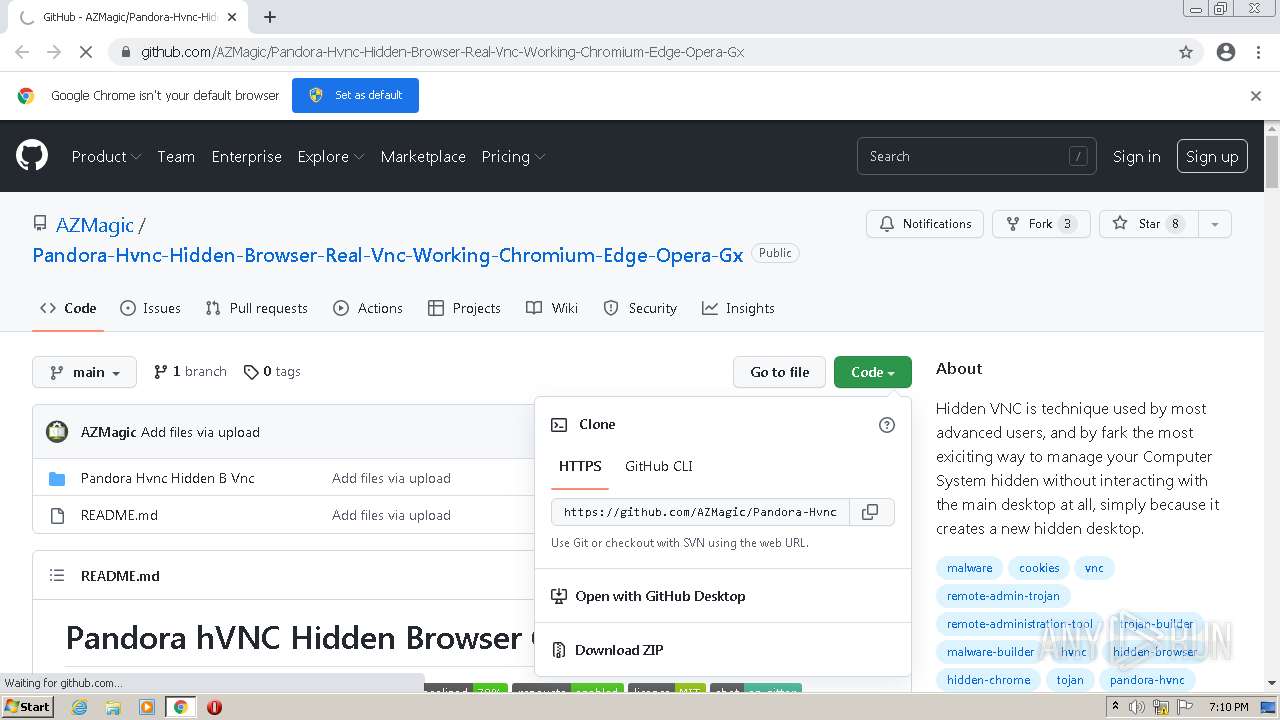Open the 1 branch link

click(190, 371)
